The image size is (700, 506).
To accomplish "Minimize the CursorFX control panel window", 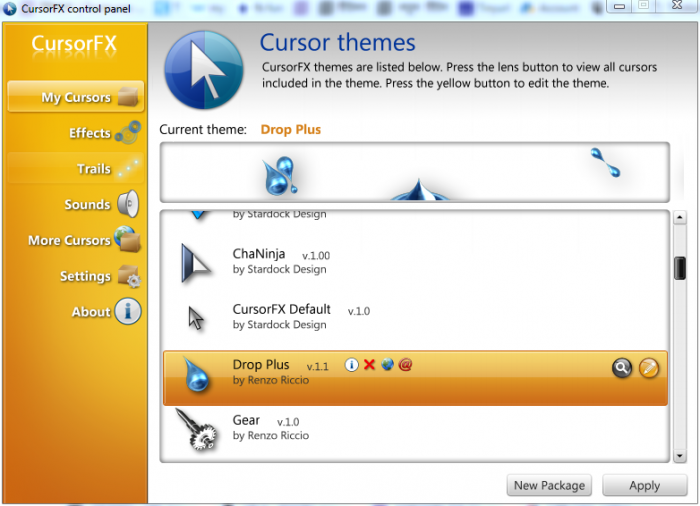I will coord(619,6).
